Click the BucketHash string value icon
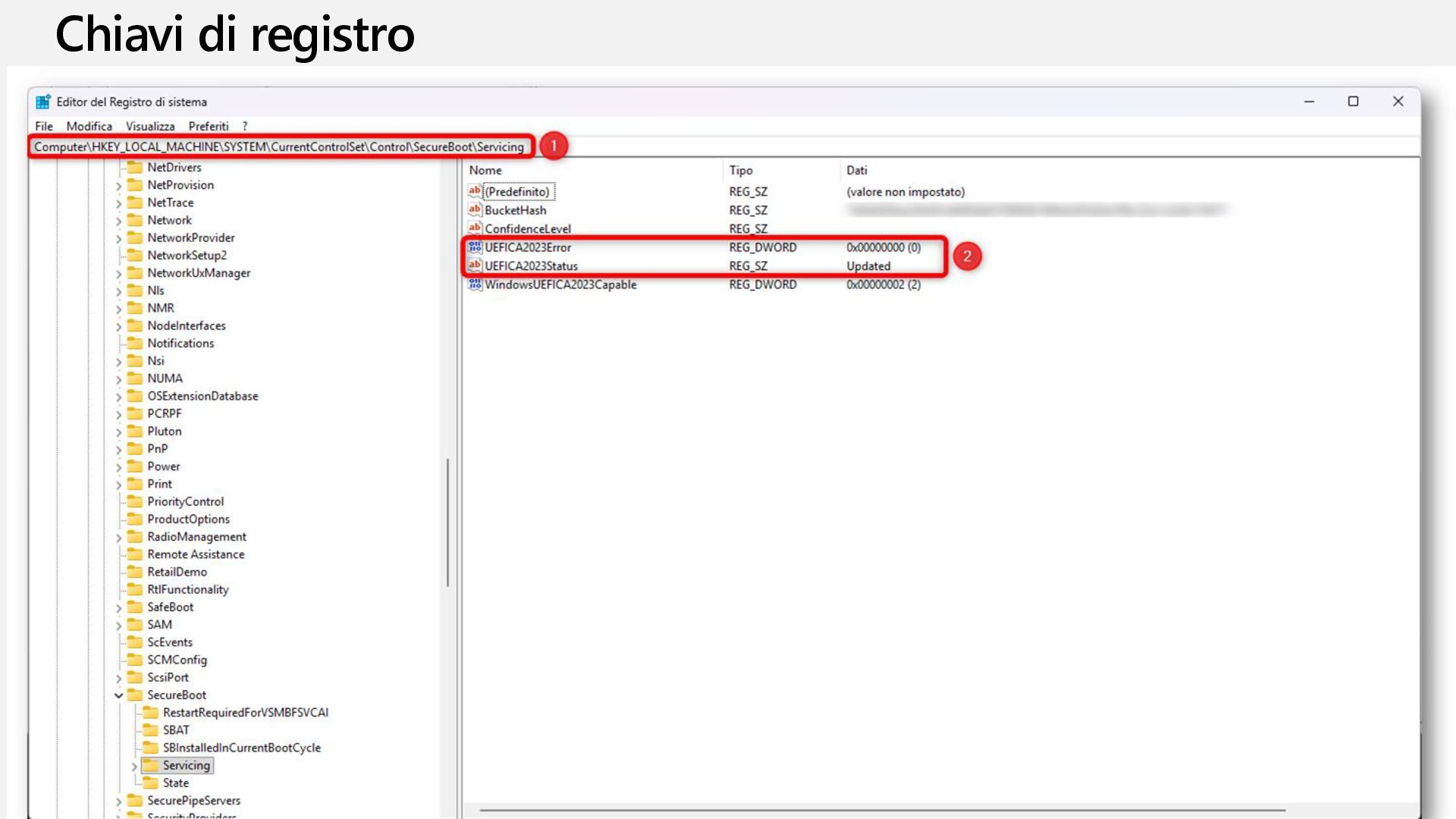The image size is (1456, 819). 475,210
